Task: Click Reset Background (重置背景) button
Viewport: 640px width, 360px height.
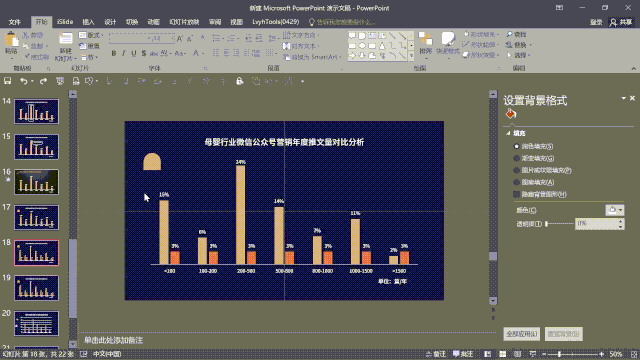Action: [x=564, y=334]
